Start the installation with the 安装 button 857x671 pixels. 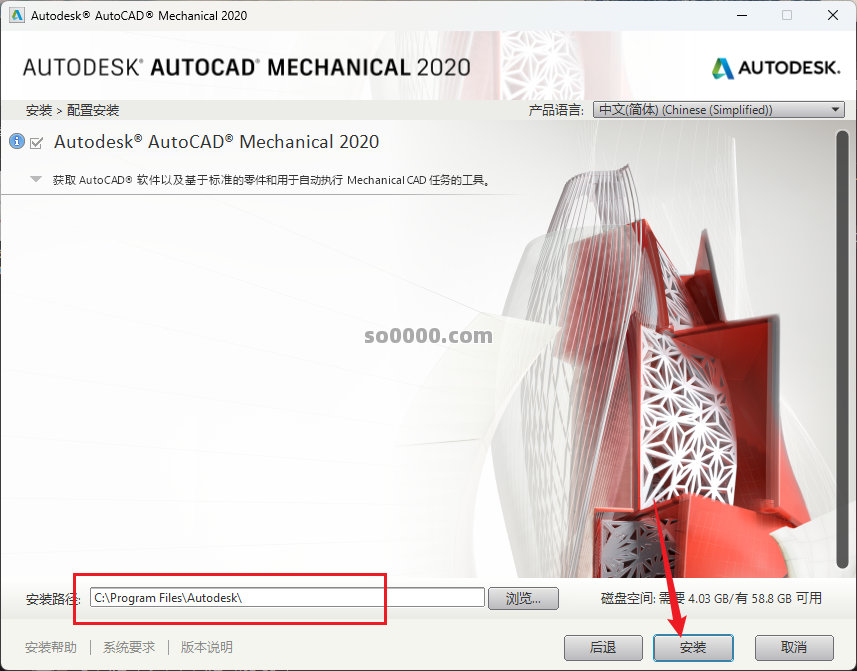[x=693, y=647]
